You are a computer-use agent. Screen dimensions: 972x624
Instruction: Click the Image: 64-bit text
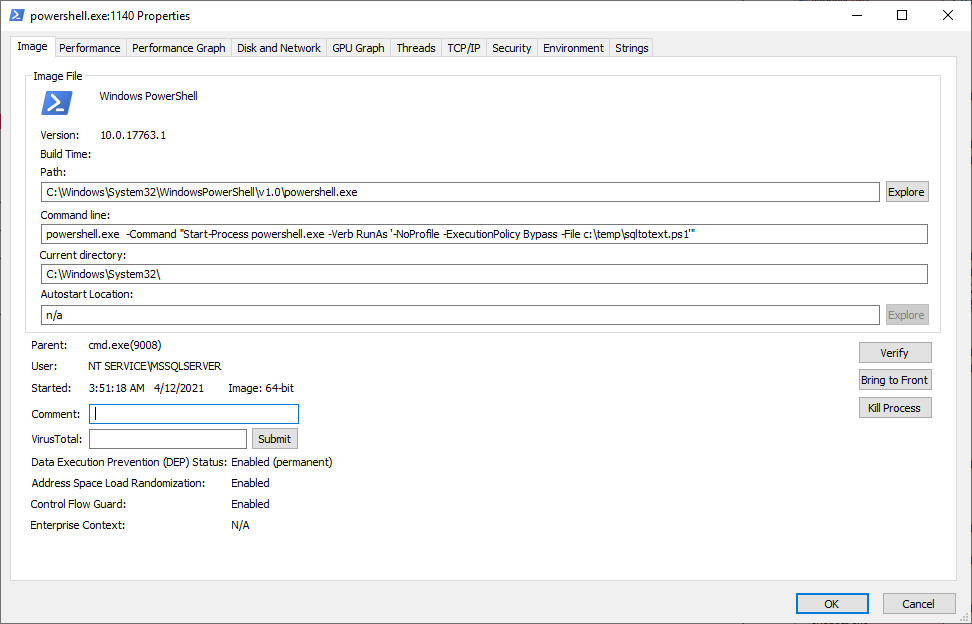[261, 389]
